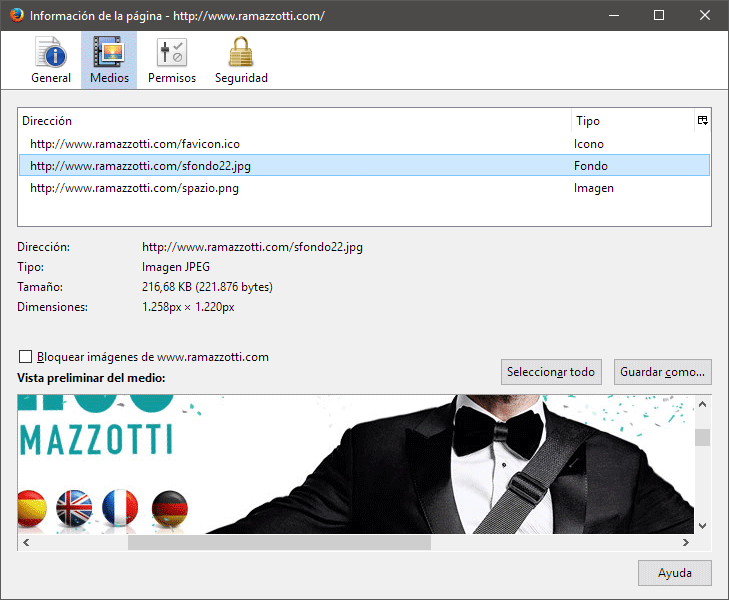Open the Permisos tab
This screenshot has width=729, height=600.
(x=172, y=60)
